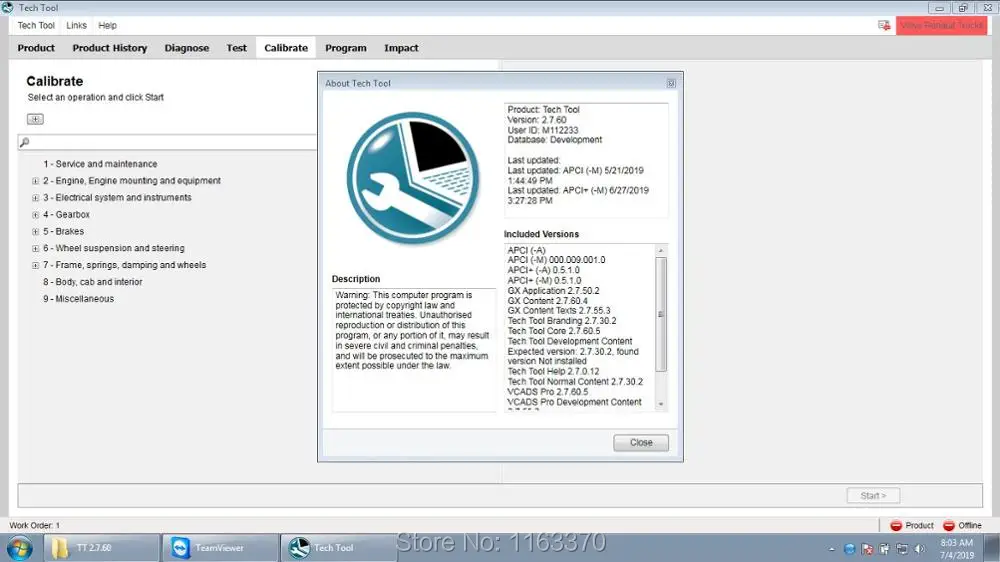Expand 3 - Electrical system and instruments

coord(36,198)
